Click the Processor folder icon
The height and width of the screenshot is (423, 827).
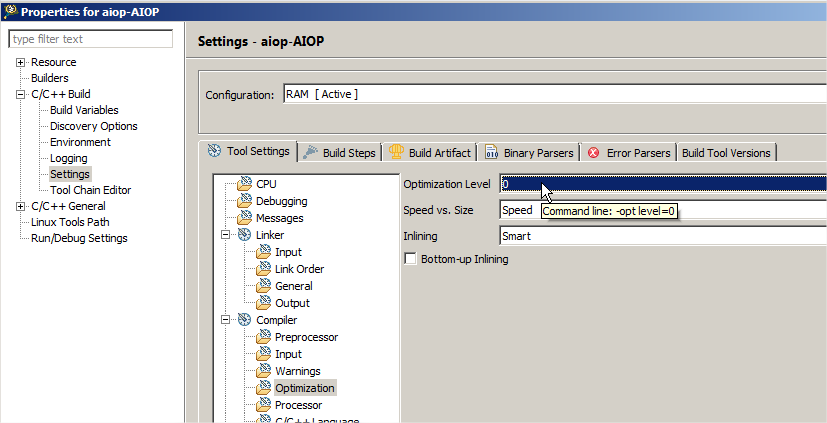click(x=264, y=405)
